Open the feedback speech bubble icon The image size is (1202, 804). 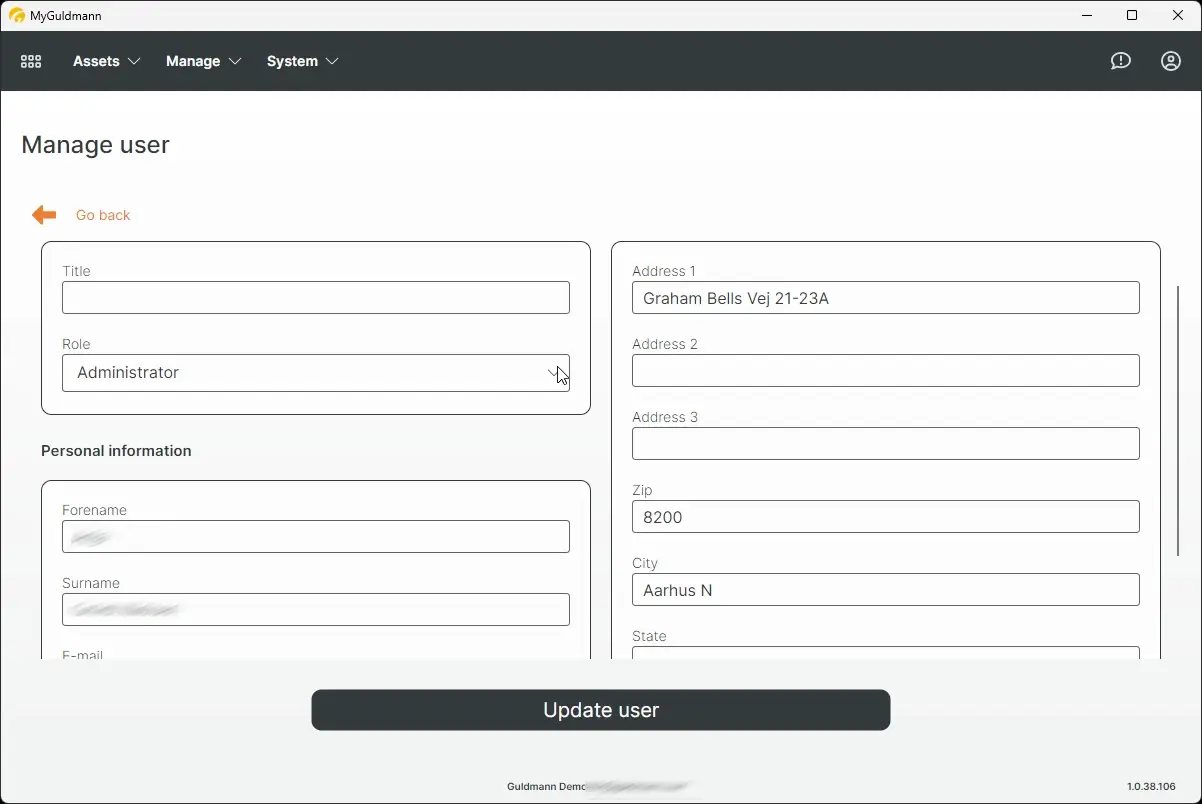point(1120,61)
